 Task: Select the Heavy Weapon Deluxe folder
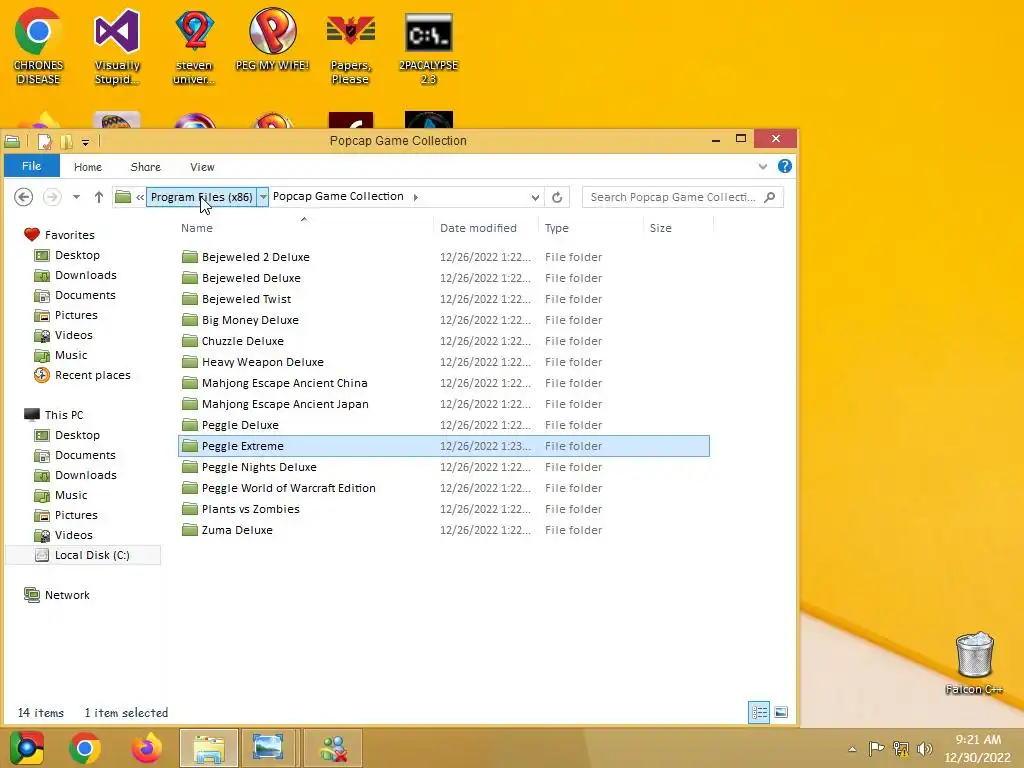(x=444, y=362)
